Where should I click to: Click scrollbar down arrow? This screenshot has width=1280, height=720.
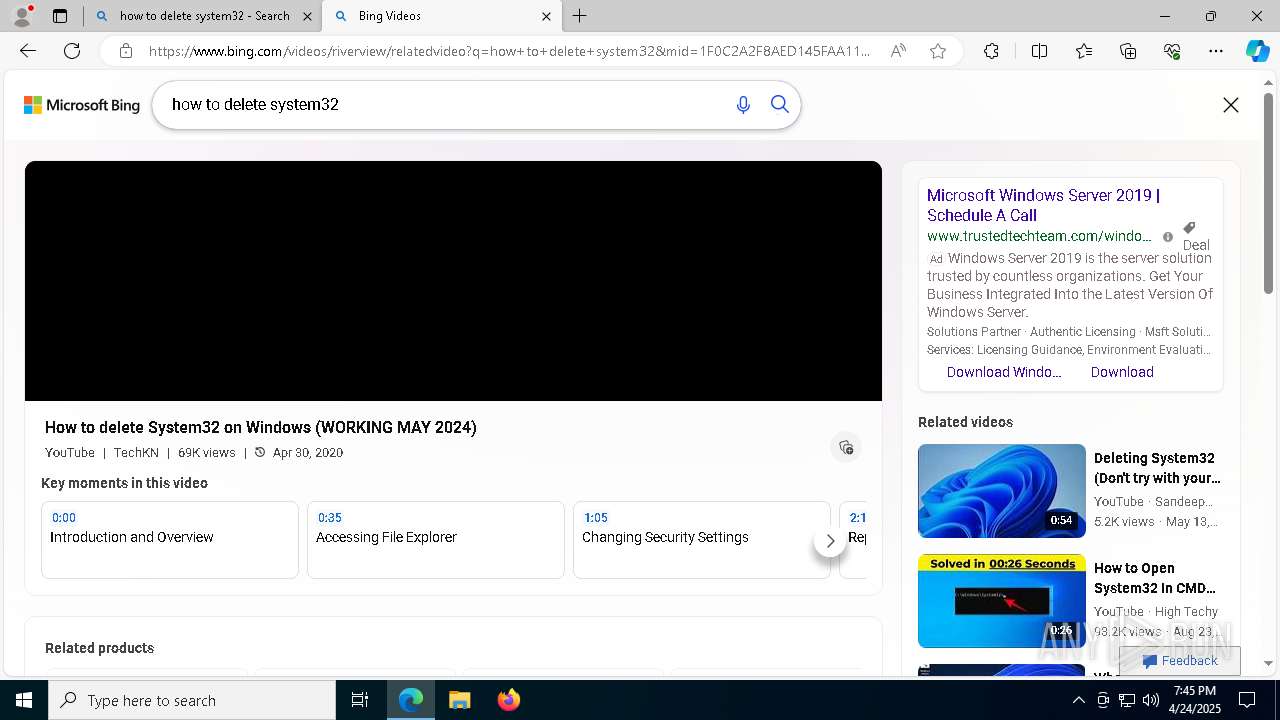(x=1268, y=663)
